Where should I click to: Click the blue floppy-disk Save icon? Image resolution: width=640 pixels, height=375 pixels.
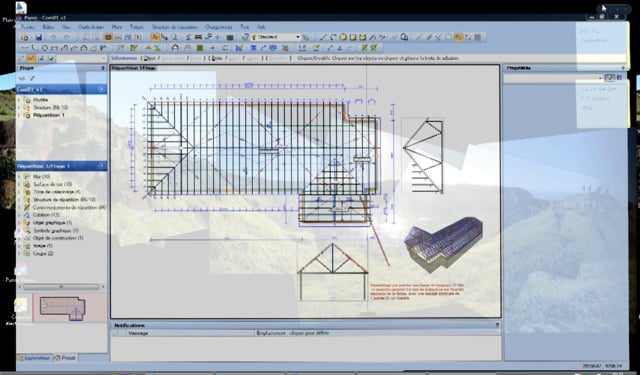(x=38, y=38)
